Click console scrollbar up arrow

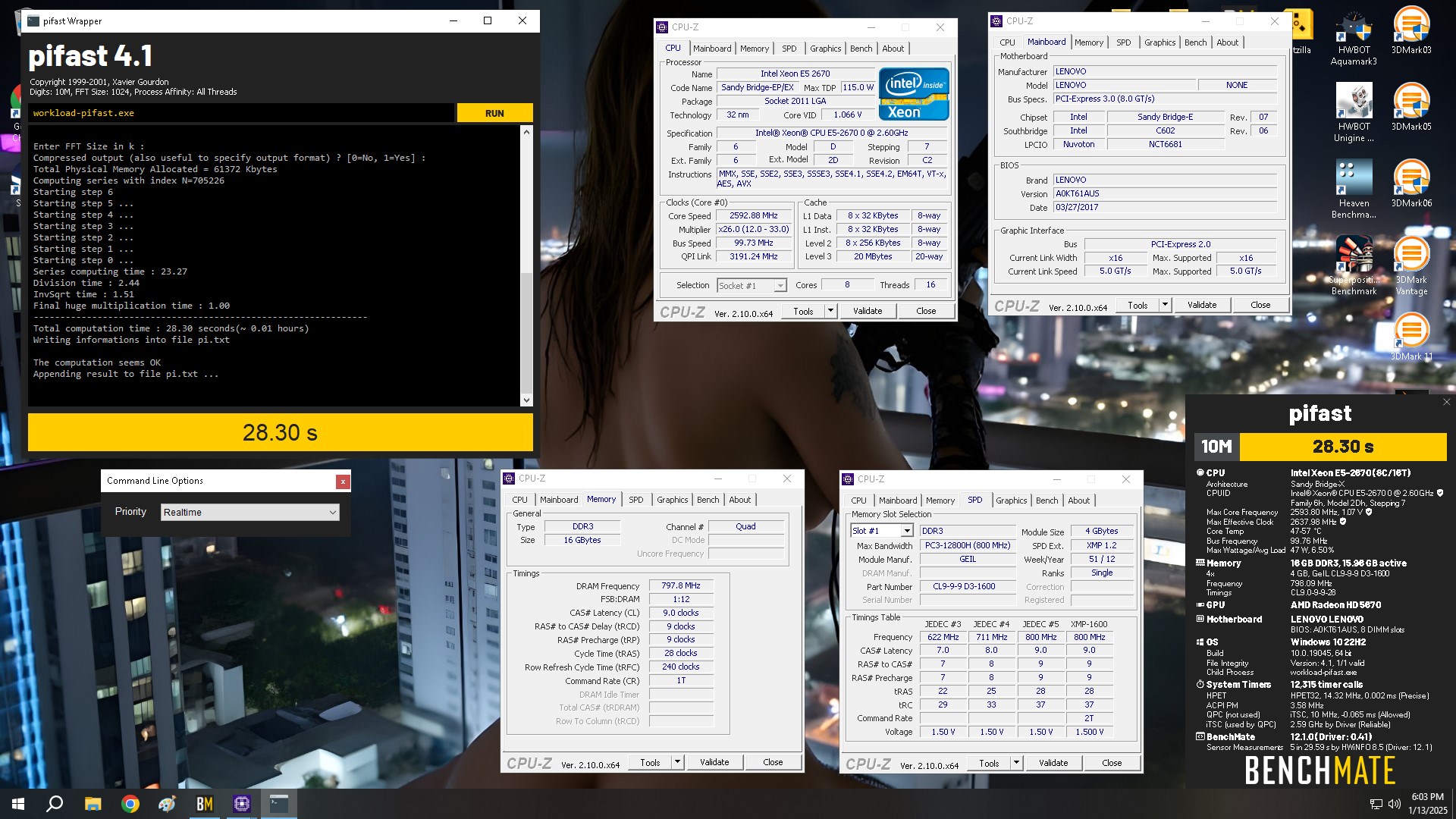coord(526,132)
